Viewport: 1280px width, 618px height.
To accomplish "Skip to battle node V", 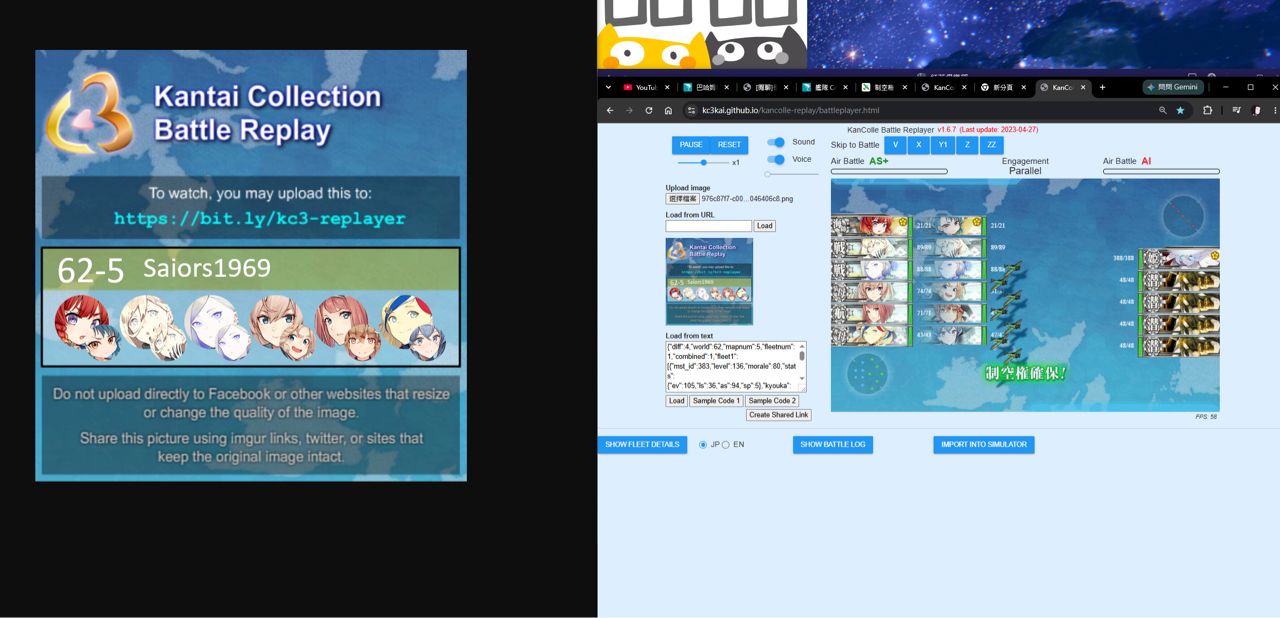I will point(896,145).
